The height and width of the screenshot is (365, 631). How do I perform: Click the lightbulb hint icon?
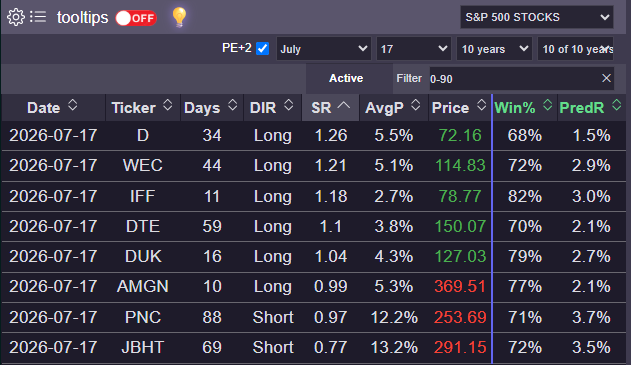[x=179, y=17]
